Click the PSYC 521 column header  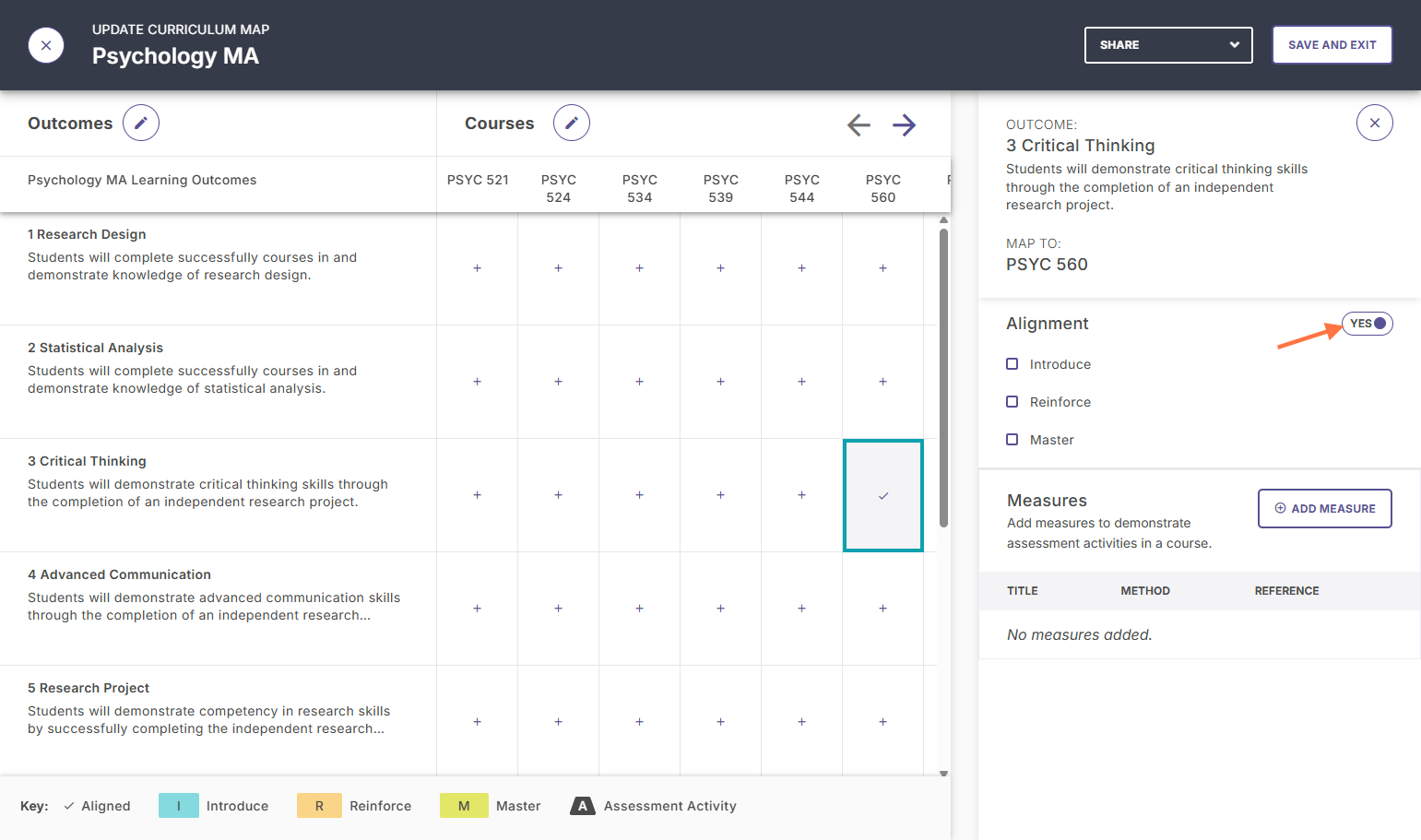click(478, 180)
